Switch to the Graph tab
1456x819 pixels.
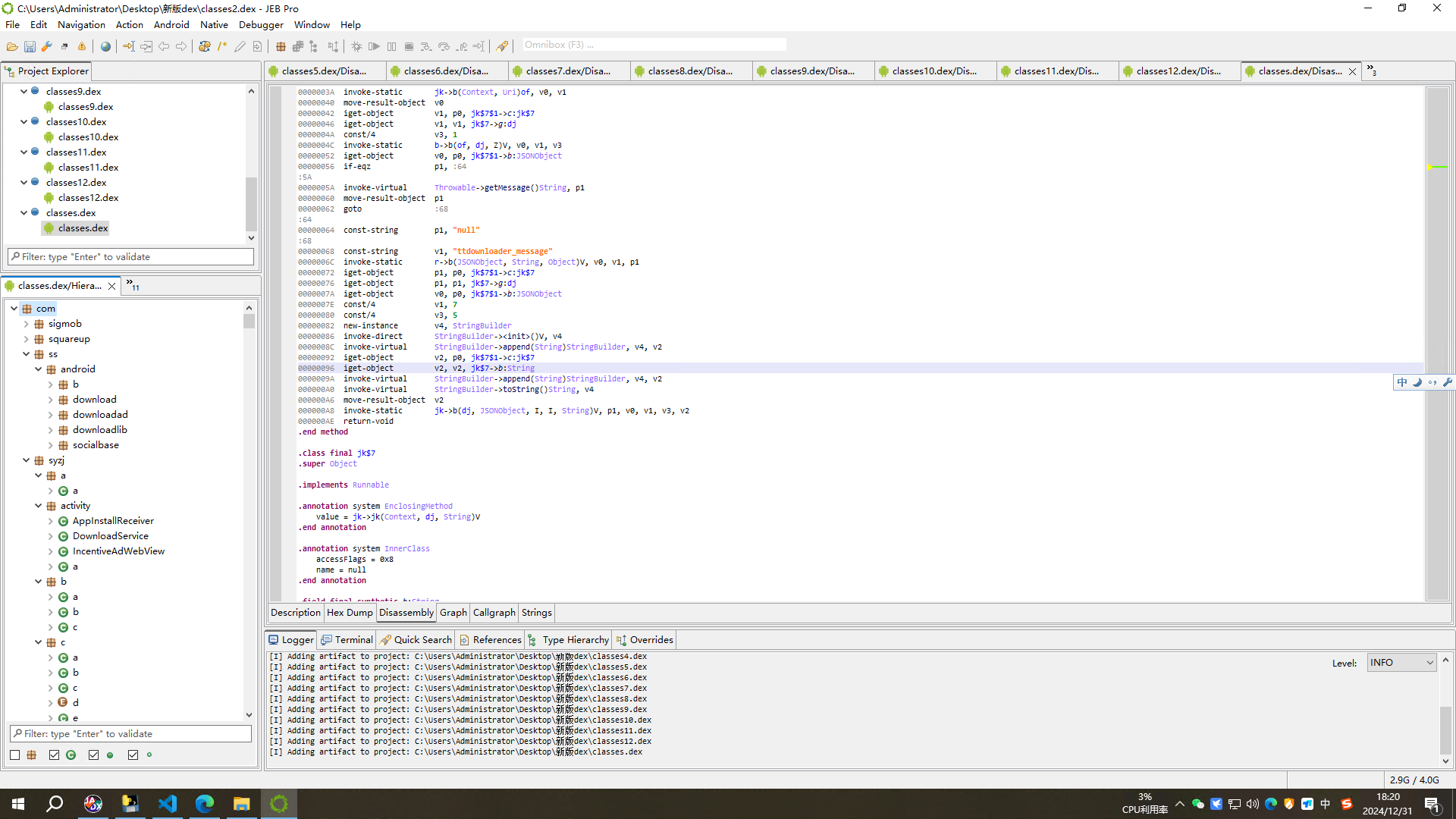(x=453, y=613)
